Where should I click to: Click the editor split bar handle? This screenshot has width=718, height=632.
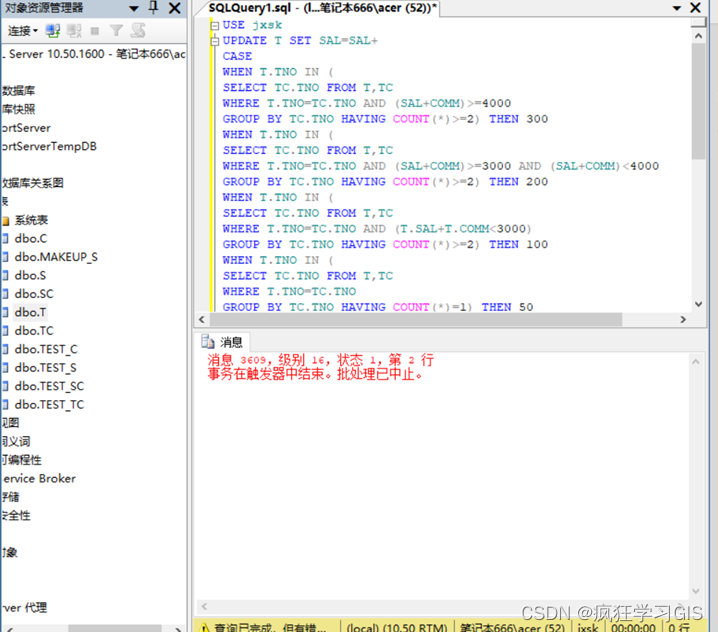tap(698, 22)
